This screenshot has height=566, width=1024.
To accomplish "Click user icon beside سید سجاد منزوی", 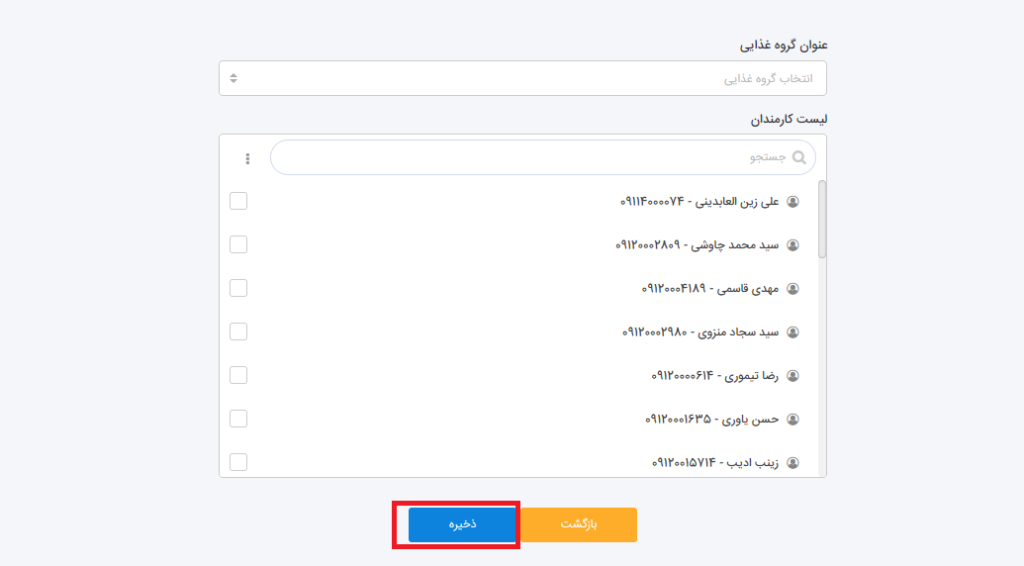I will (794, 332).
